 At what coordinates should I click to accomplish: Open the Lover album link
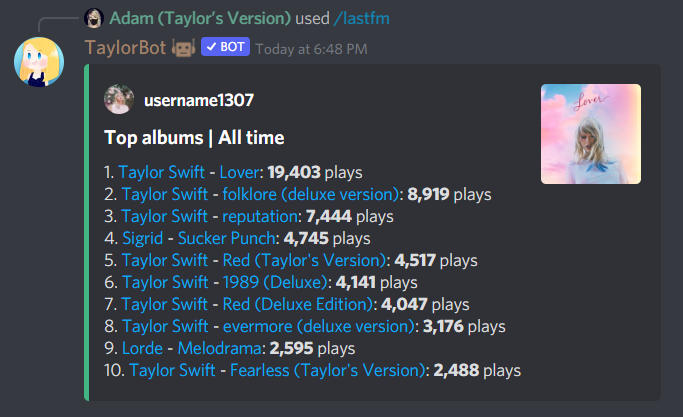[240, 172]
